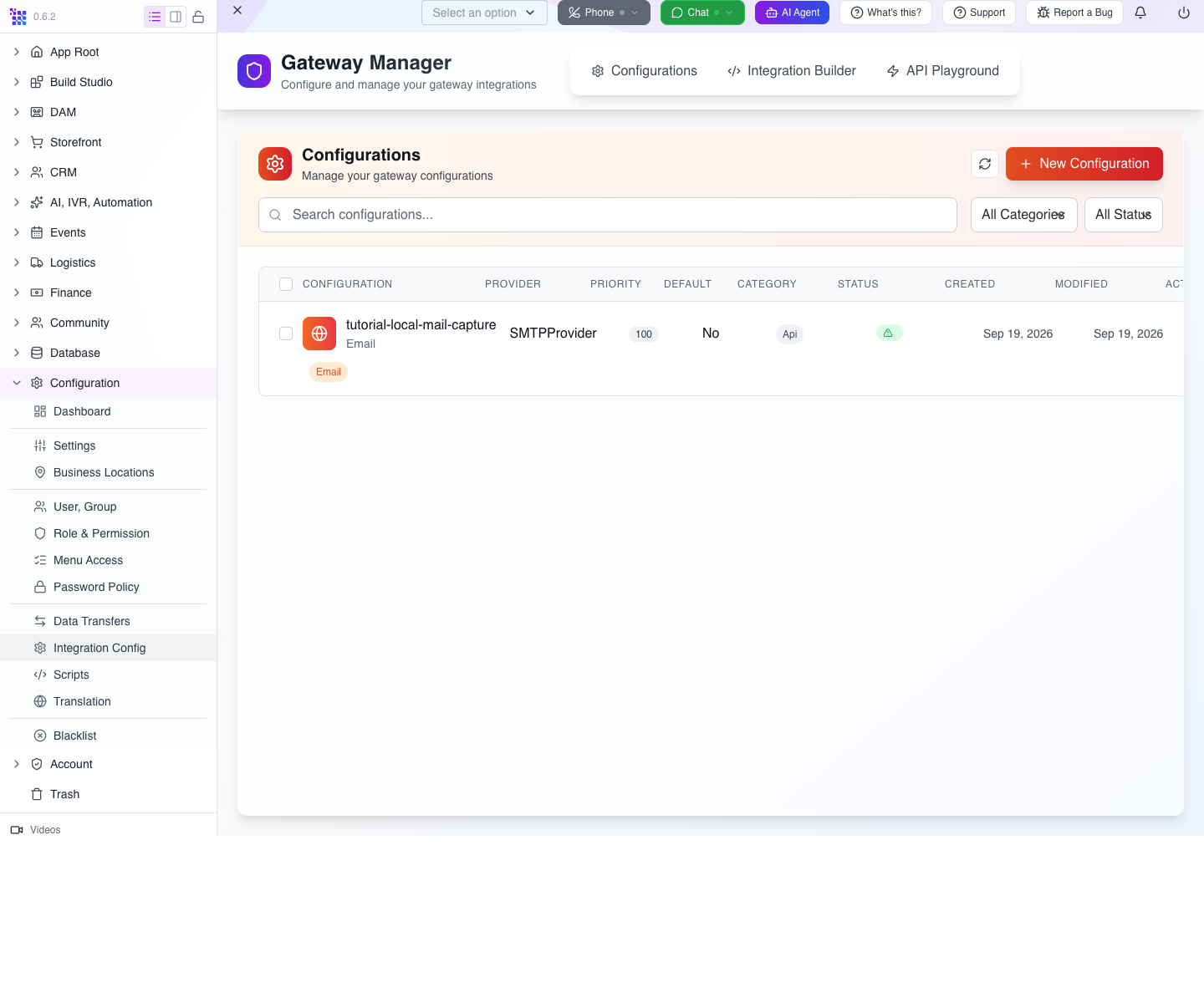The width and height of the screenshot is (1204, 1003).
Task: Tick the select-all checkbox in table header
Action: 286,284
